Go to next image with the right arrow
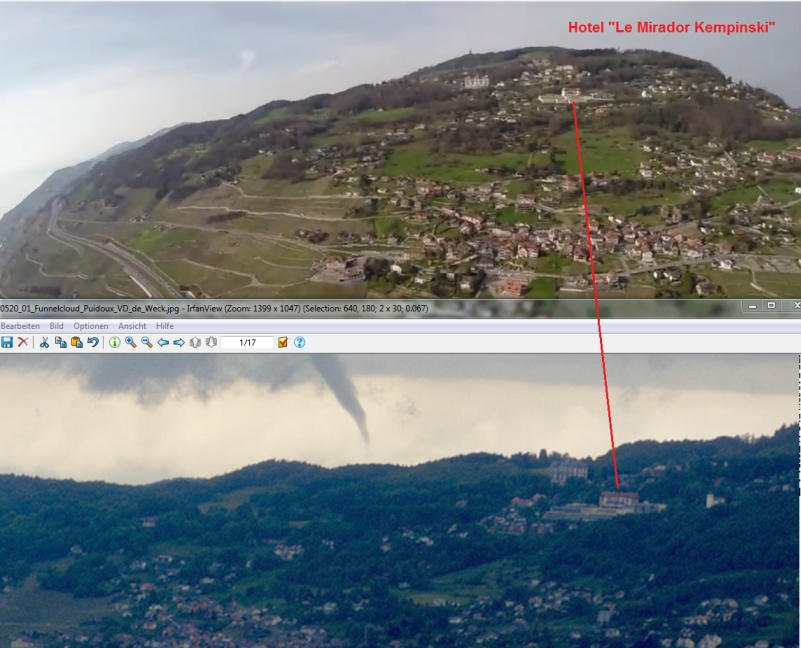Viewport: 801px width, 648px height. point(179,342)
